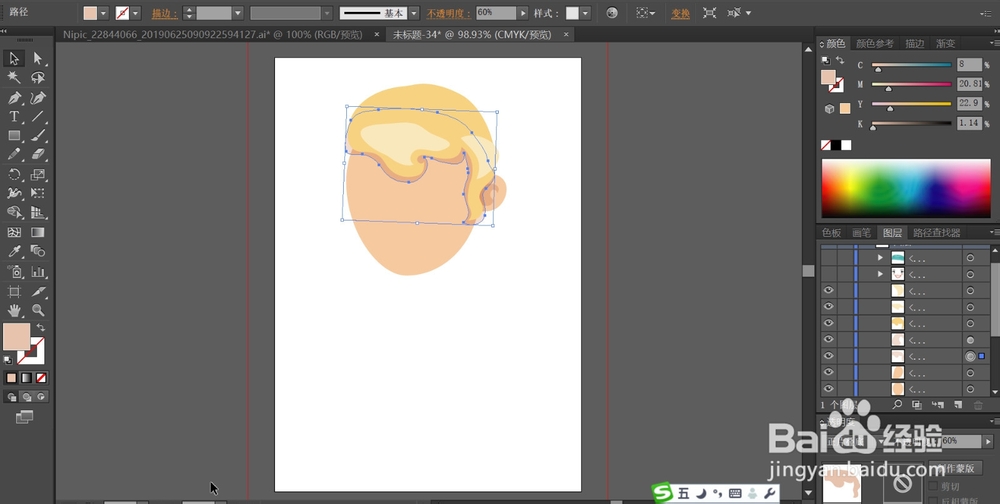Click the Change Screen Mode icon
Viewport: 1000px width, 504px height.
click(x=25, y=417)
